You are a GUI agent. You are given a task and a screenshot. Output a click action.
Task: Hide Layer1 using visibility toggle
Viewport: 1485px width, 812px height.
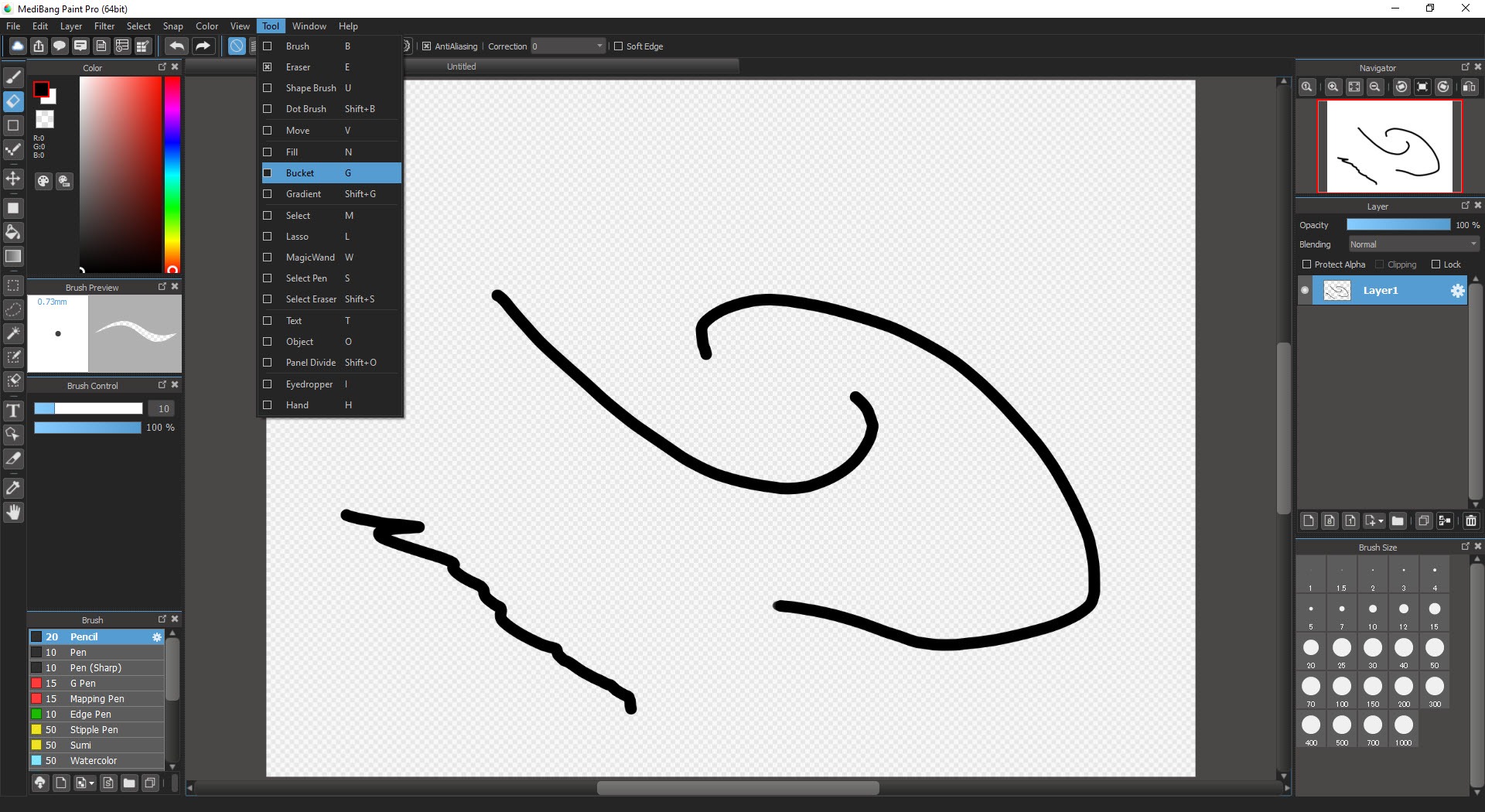(1305, 291)
